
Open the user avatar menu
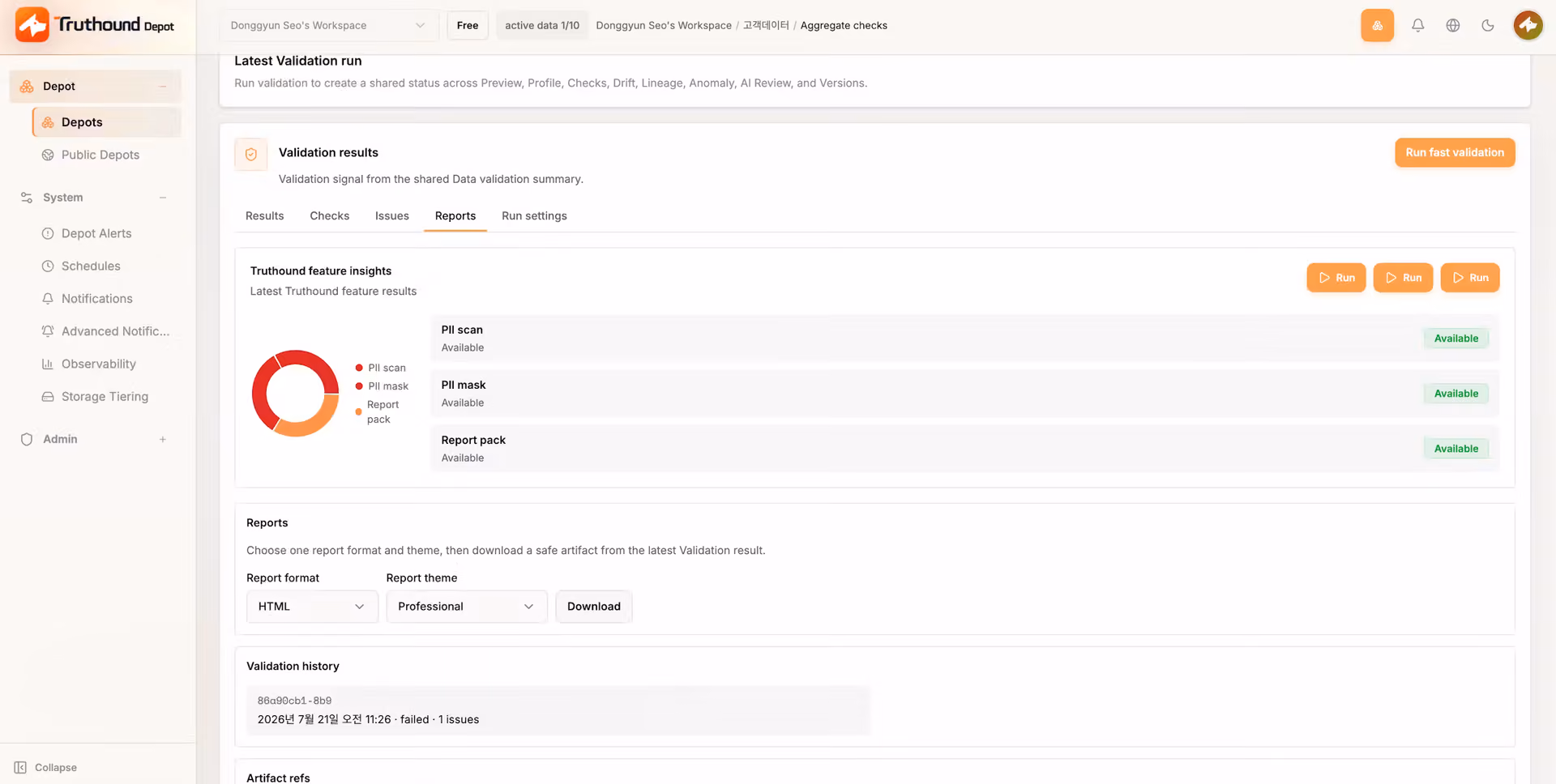point(1528,25)
